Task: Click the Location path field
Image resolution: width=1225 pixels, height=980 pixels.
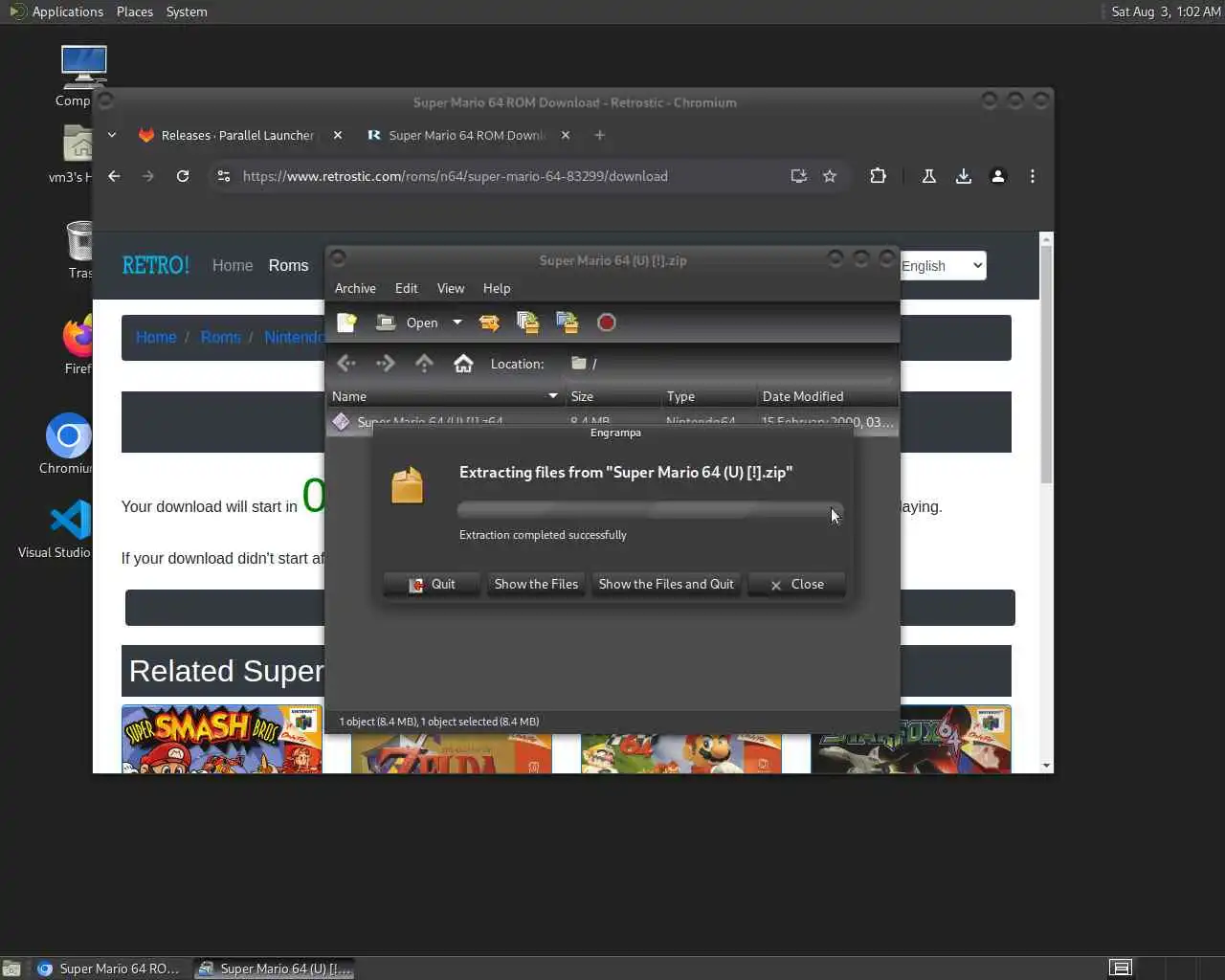Action: pos(729,364)
